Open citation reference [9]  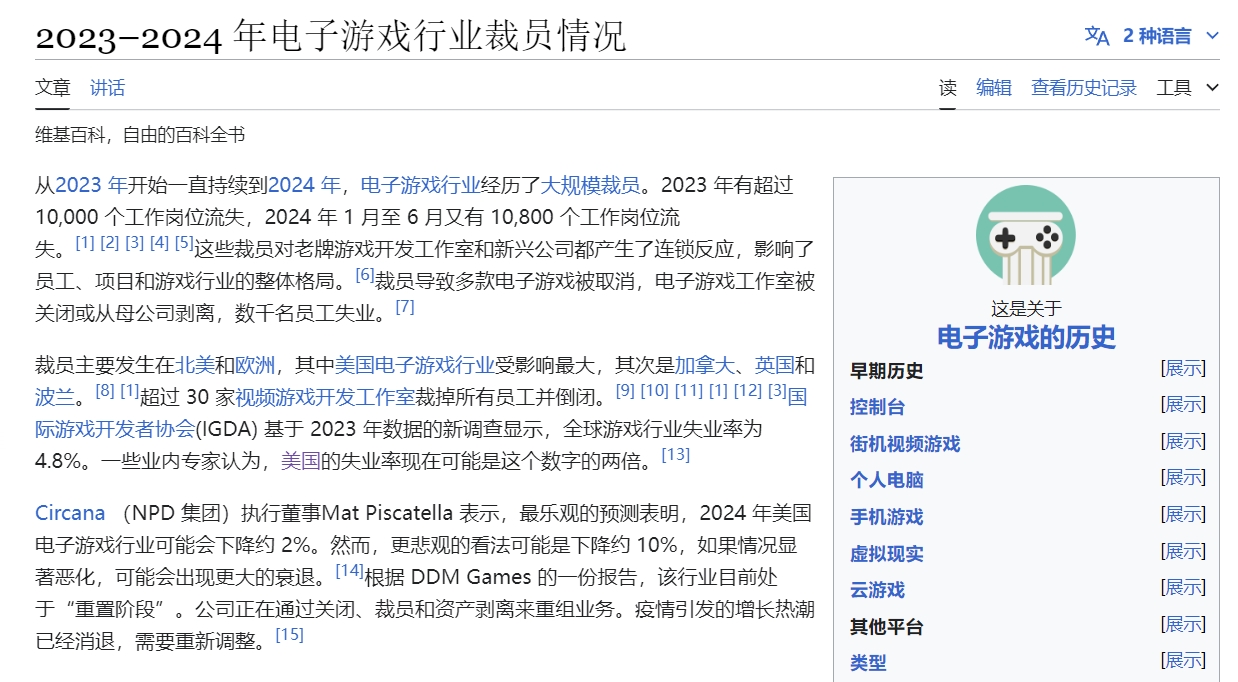tap(625, 391)
